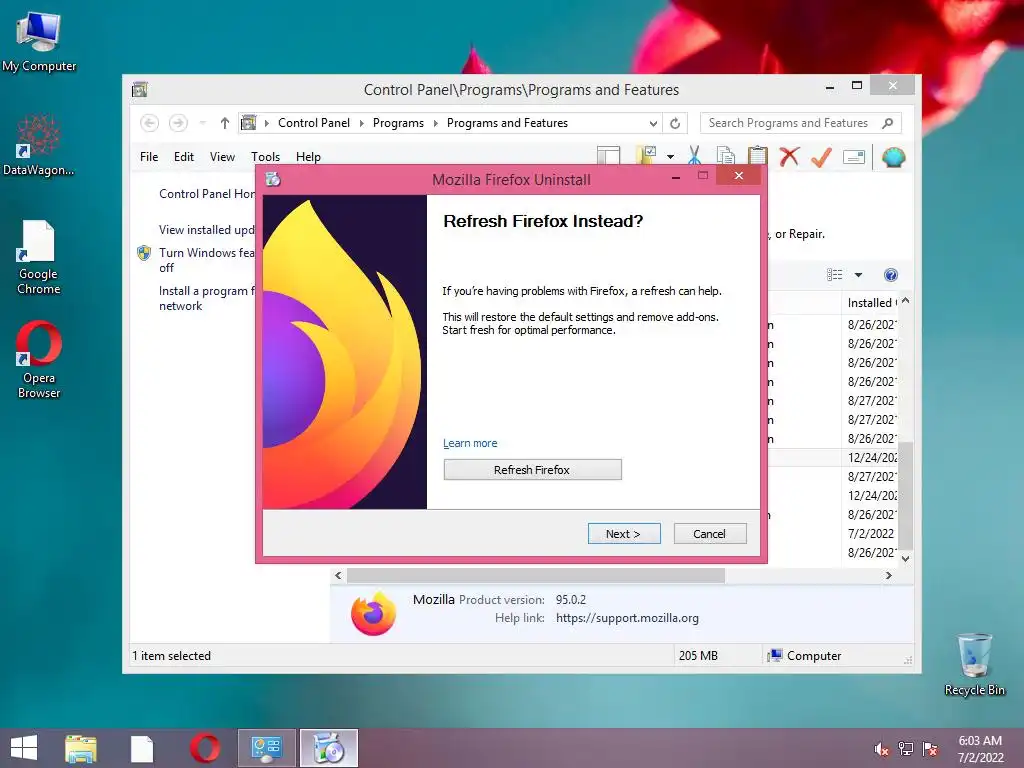The image size is (1024, 768).
Task: Open Opera from the taskbar
Action: pyautogui.click(x=204, y=748)
